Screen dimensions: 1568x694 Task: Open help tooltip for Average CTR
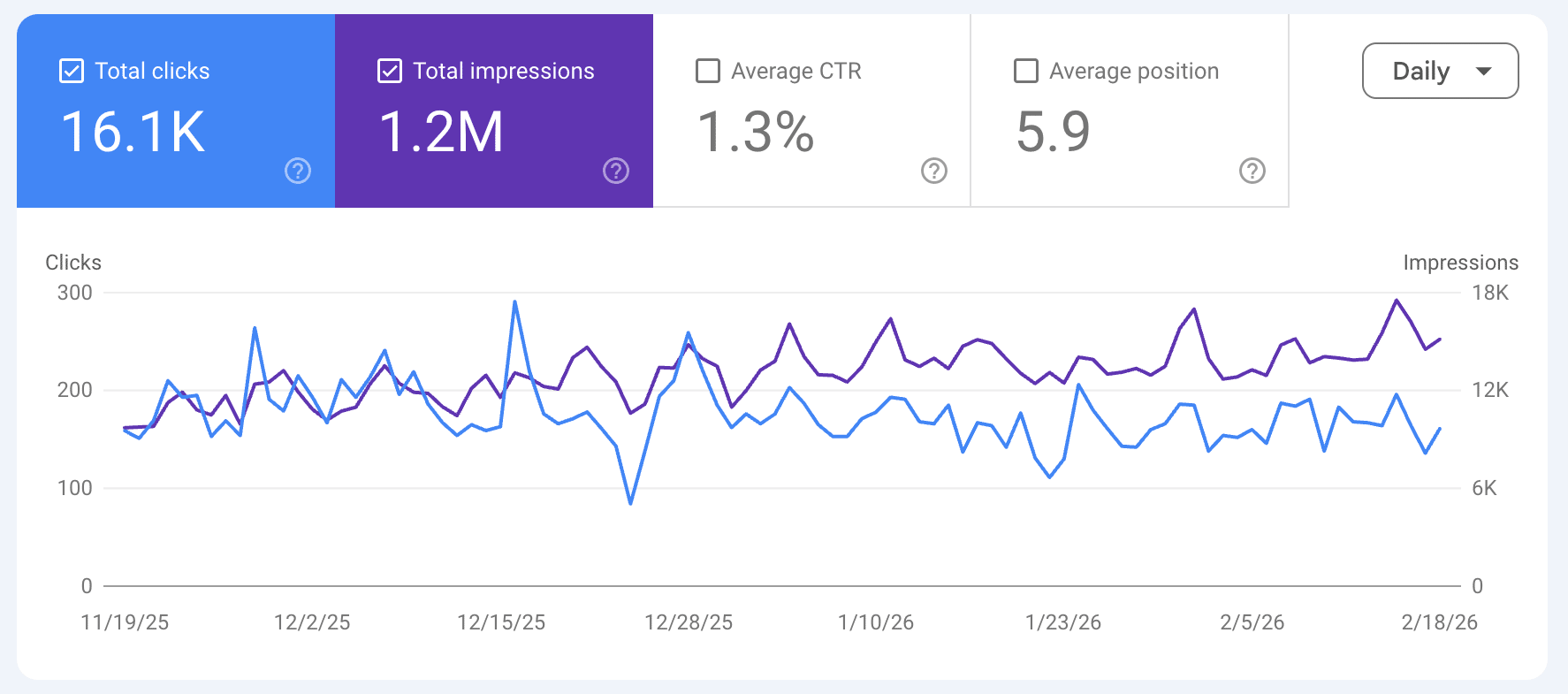(934, 171)
